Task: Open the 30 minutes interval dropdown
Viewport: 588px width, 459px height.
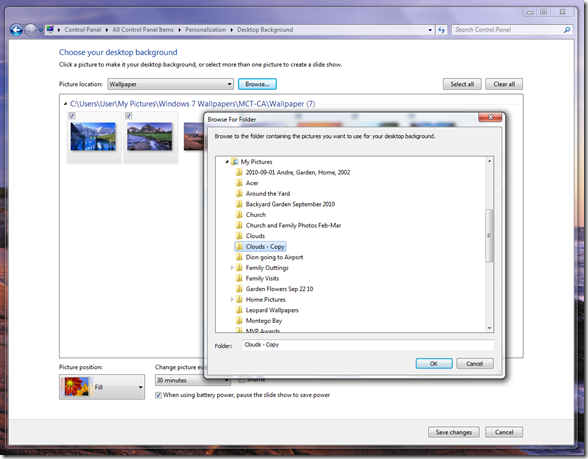Action: (x=192, y=380)
